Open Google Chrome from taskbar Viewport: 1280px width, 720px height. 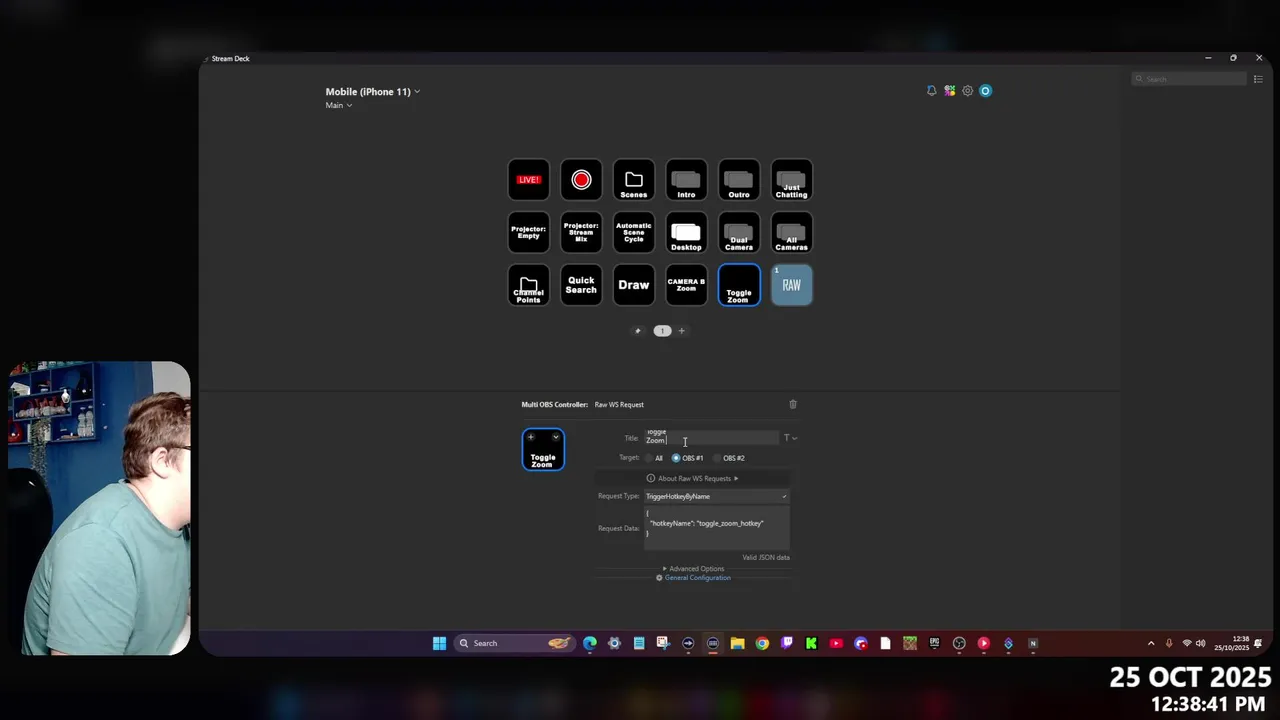click(x=762, y=643)
